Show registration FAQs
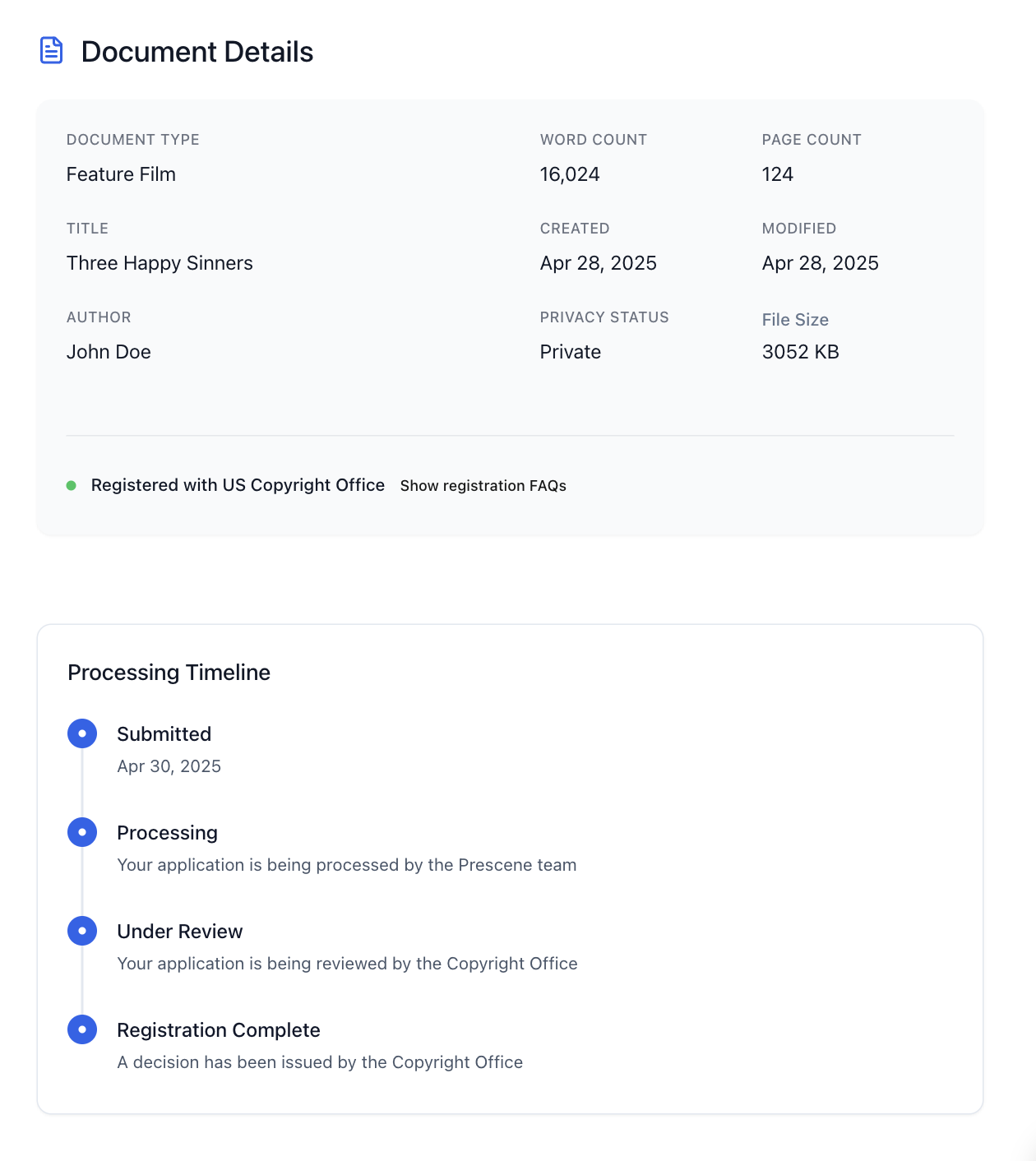 pos(483,486)
